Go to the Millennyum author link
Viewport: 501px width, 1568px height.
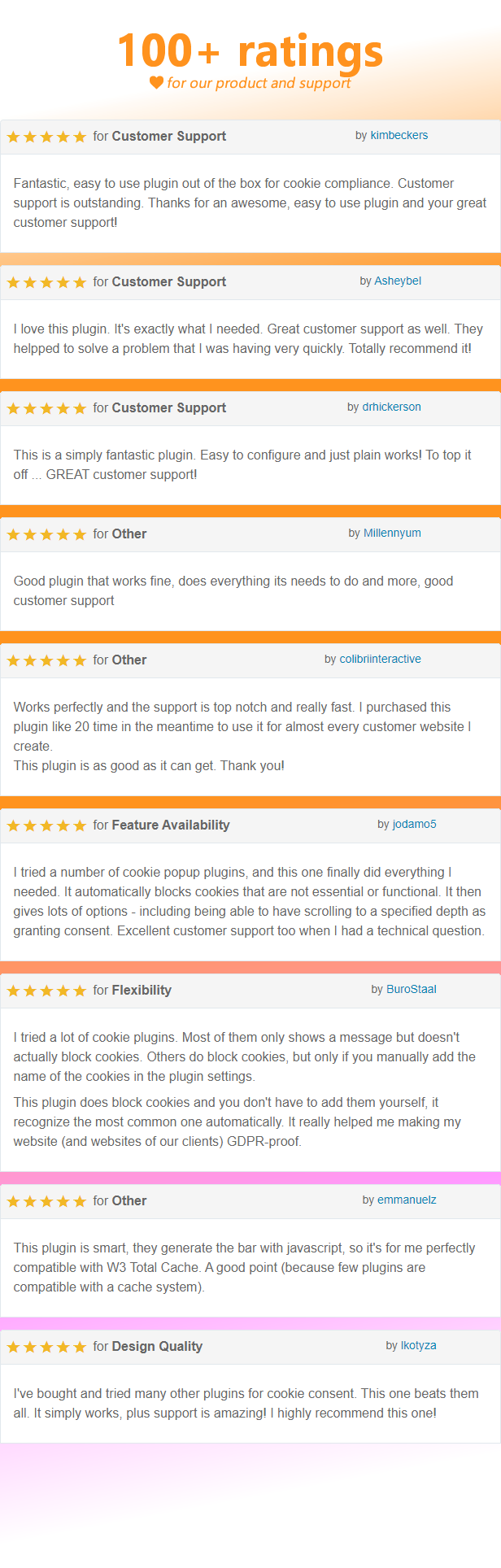(x=392, y=534)
